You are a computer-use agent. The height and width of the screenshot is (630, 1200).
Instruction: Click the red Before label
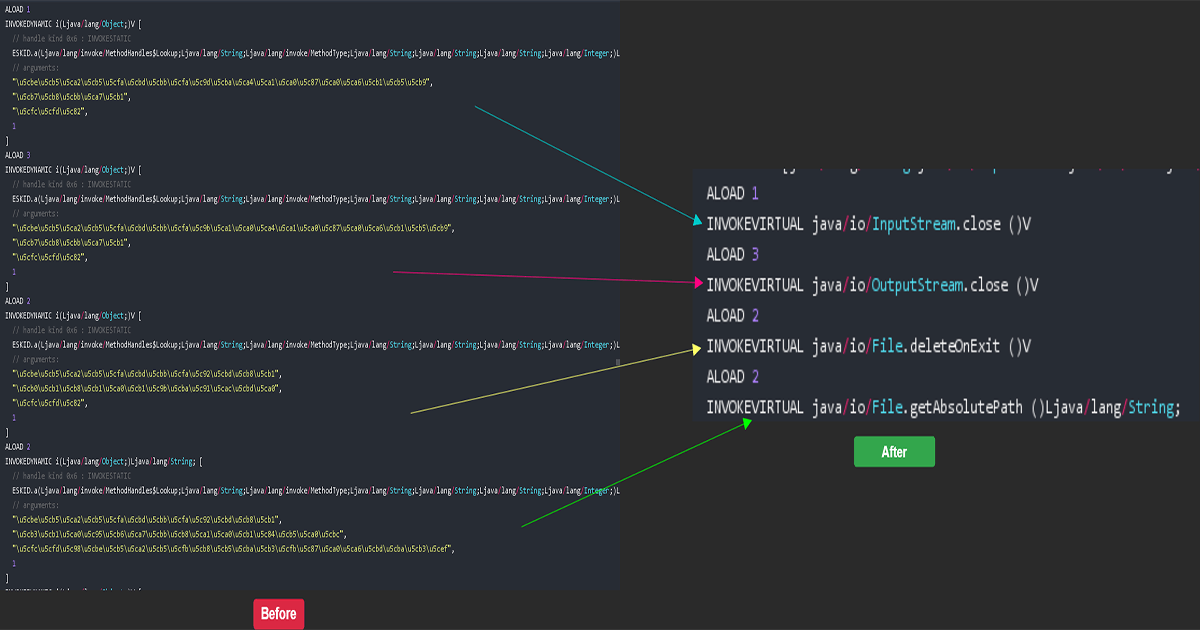pyautogui.click(x=278, y=613)
